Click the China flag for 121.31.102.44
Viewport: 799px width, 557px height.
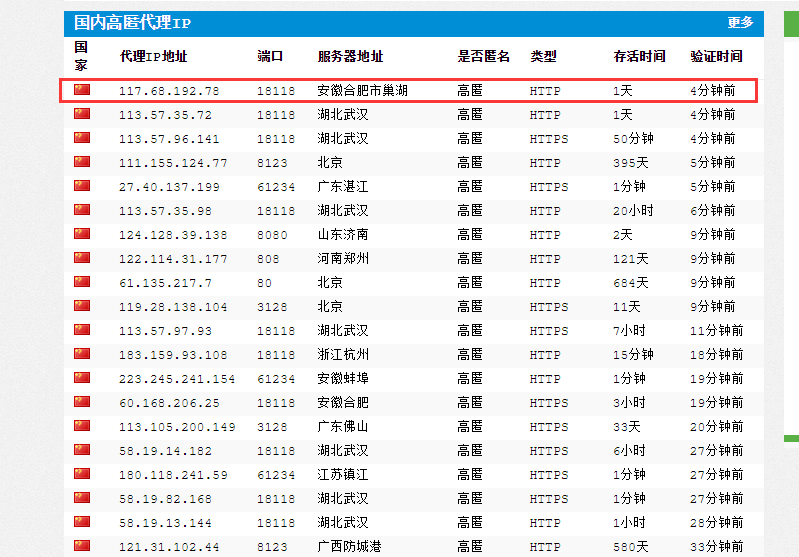[x=82, y=545]
